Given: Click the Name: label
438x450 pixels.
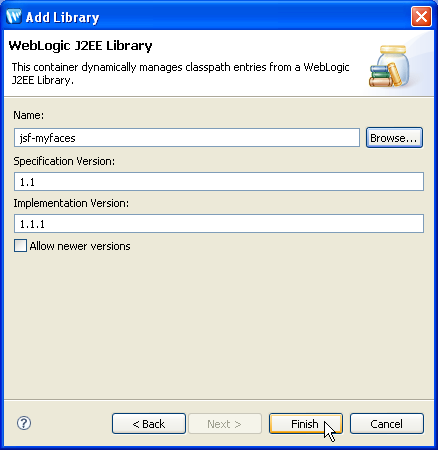Looking at the screenshot, I should pyautogui.click(x=29, y=115).
